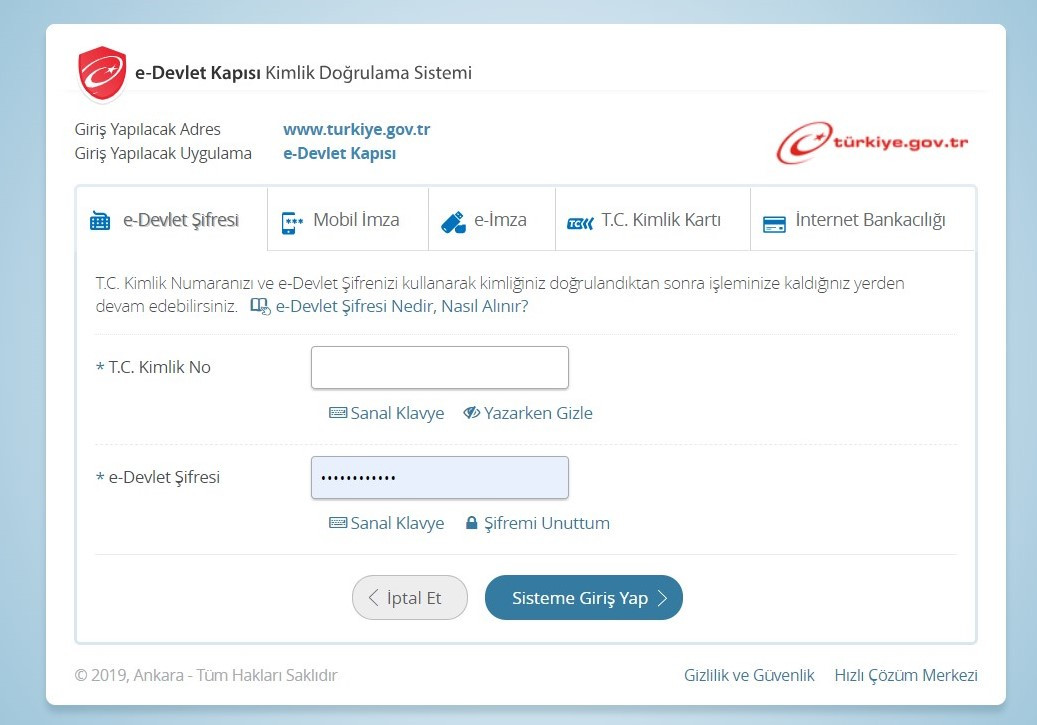
Task: Open the e-Devlet Kapısı application link
Action: [339, 153]
